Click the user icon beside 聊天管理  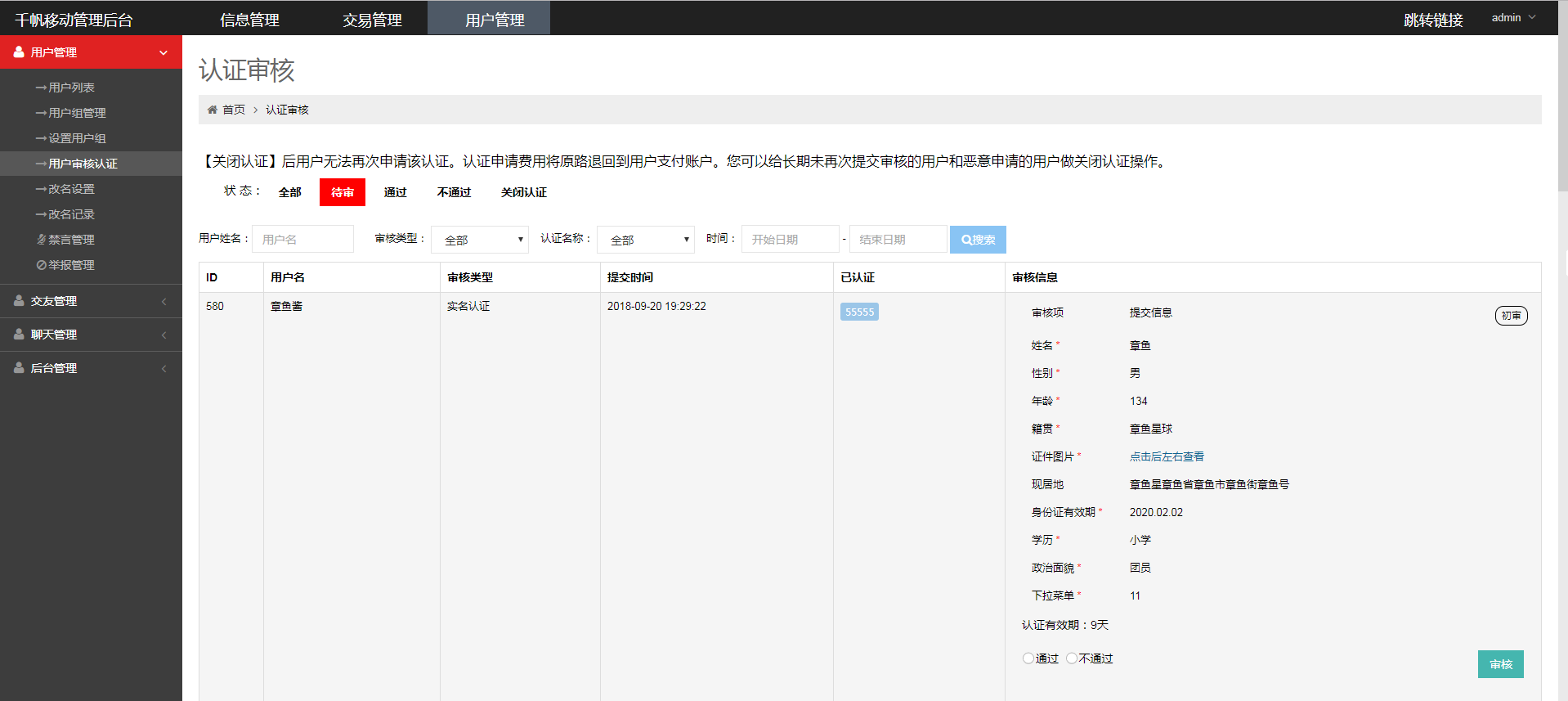pyautogui.click(x=19, y=335)
